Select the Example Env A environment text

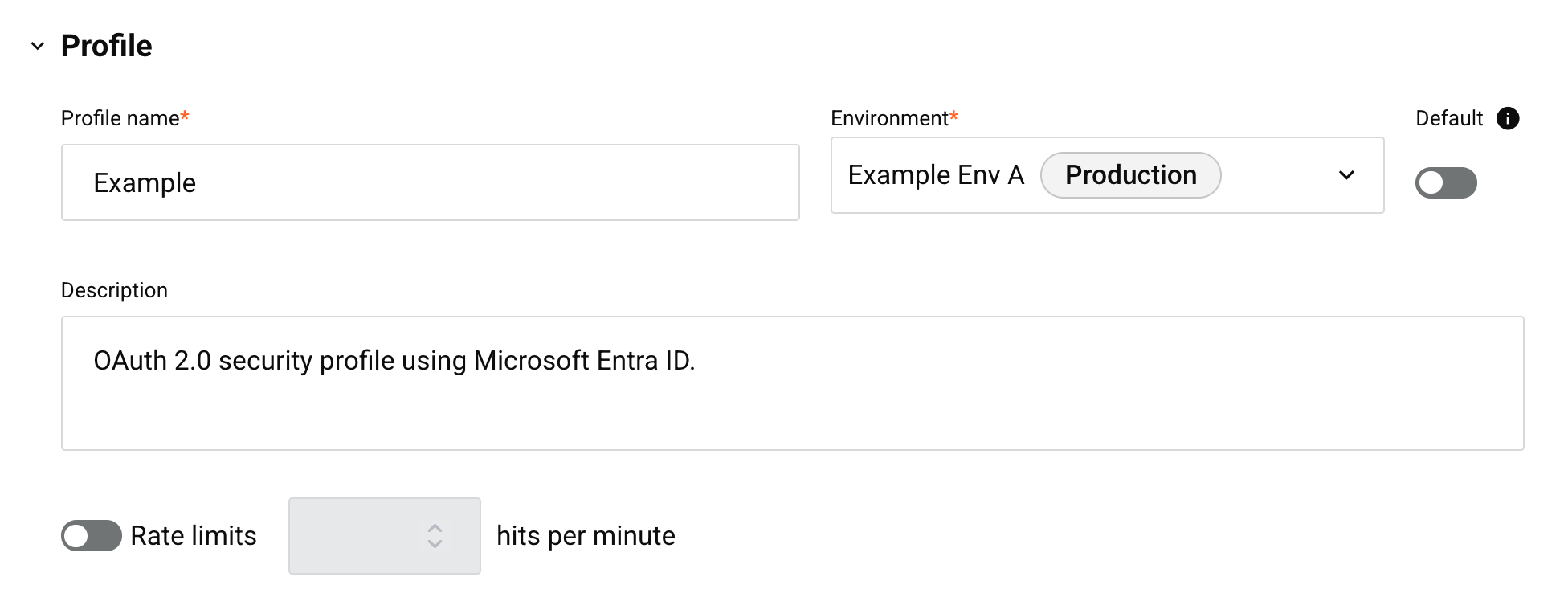pyautogui.click(x=936, y=174)
